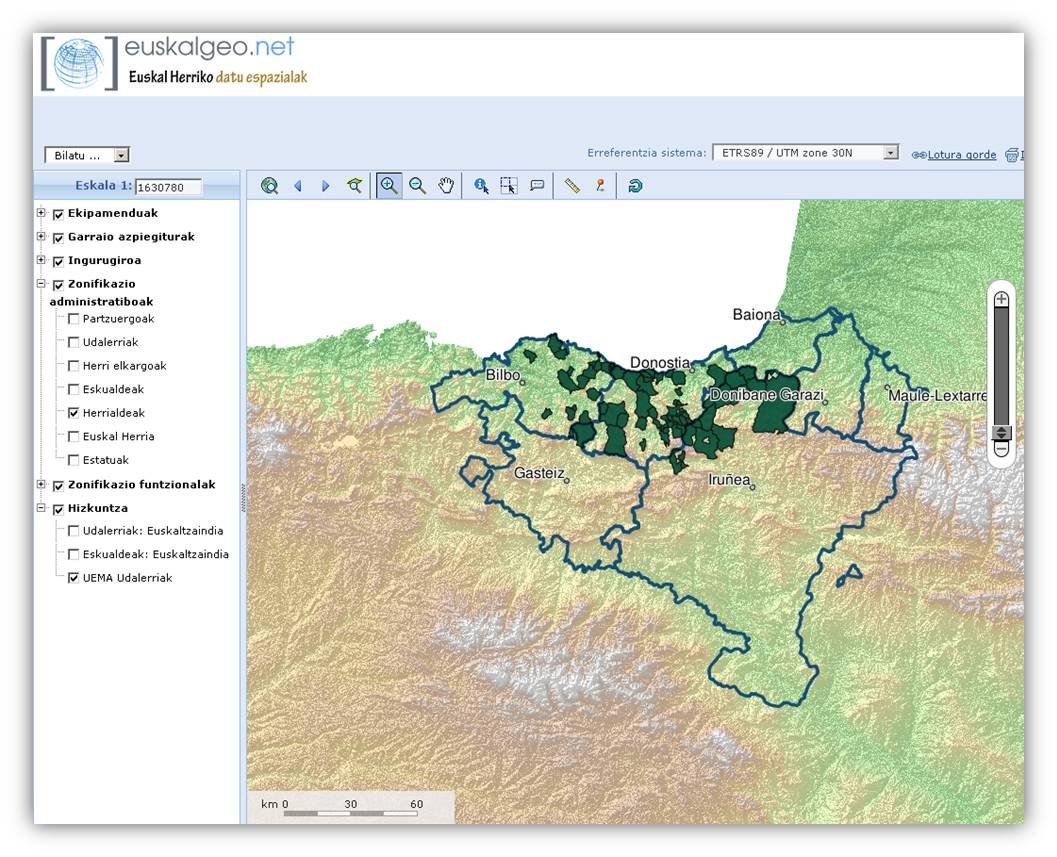
Task: Click the map zoom slider handle
Action: [1001, 433]
